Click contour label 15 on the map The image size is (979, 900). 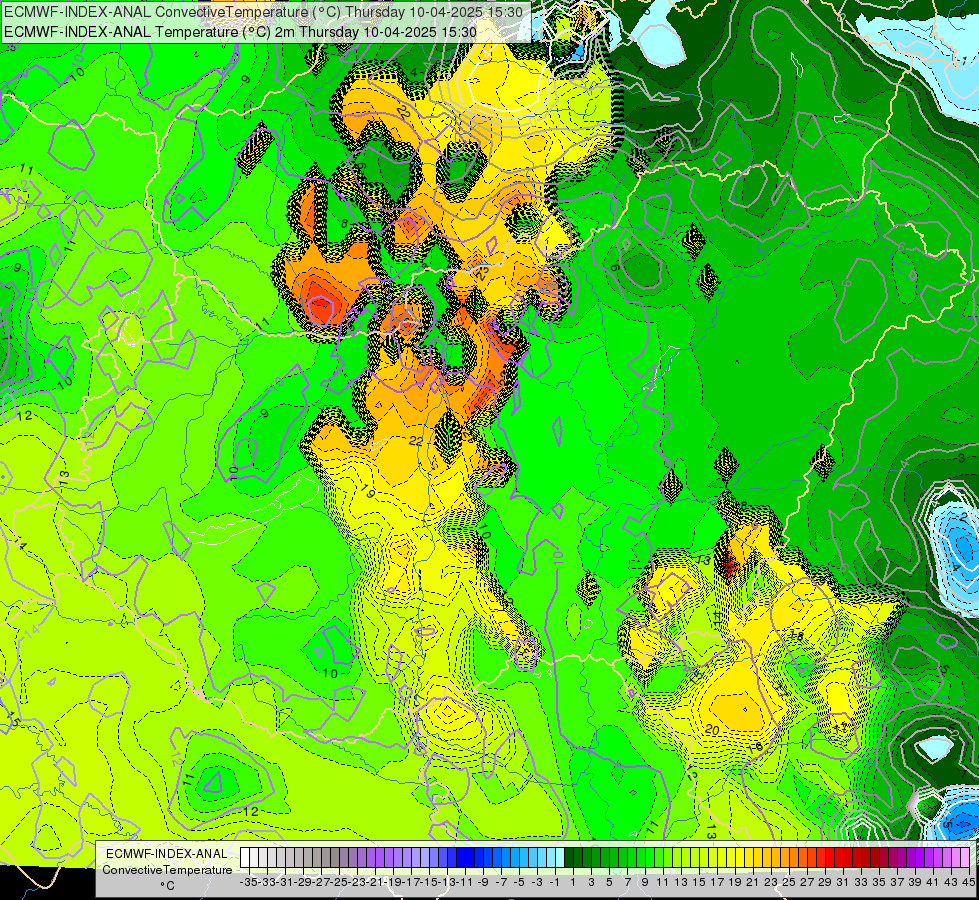point(12,718)
